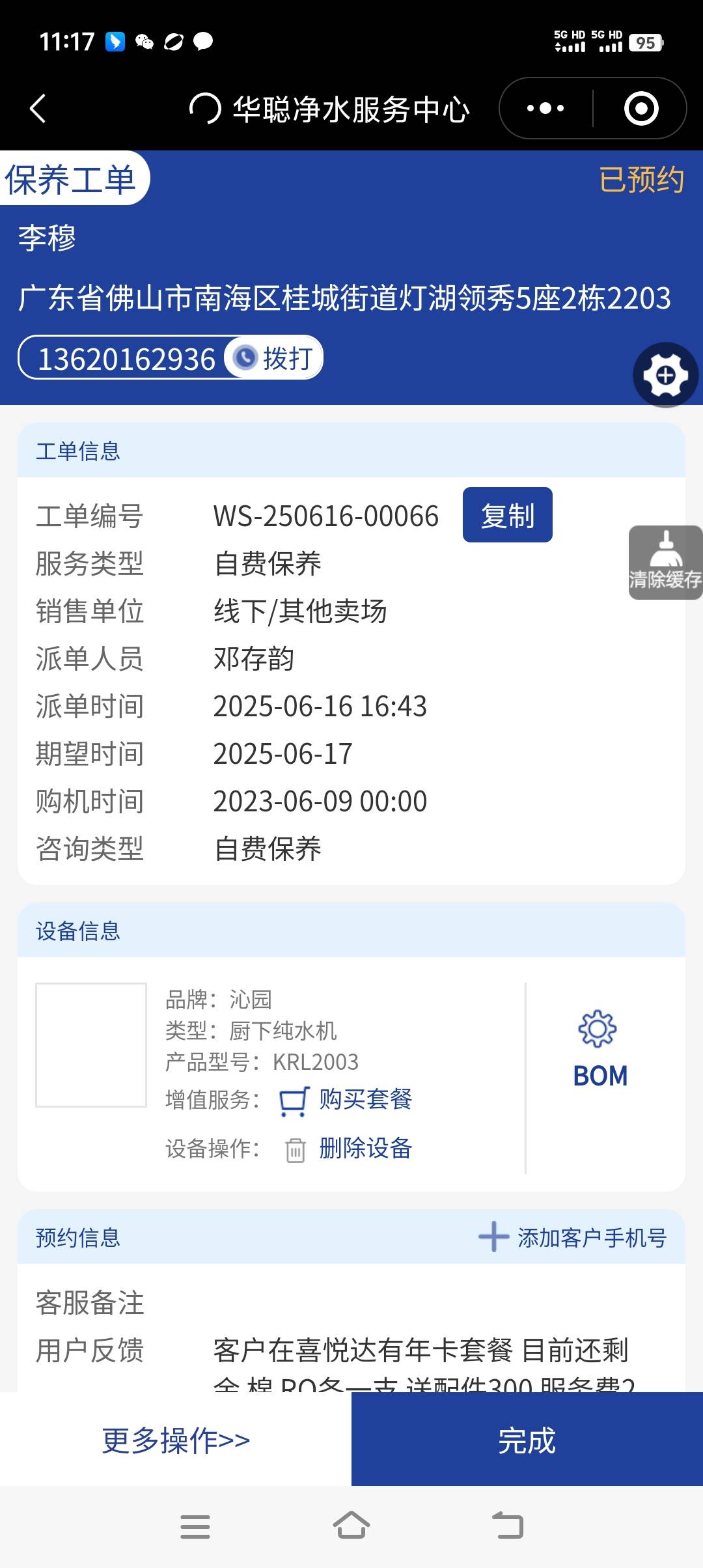Tap the 购买套餐 shopping cart icon

point(294,1101)
